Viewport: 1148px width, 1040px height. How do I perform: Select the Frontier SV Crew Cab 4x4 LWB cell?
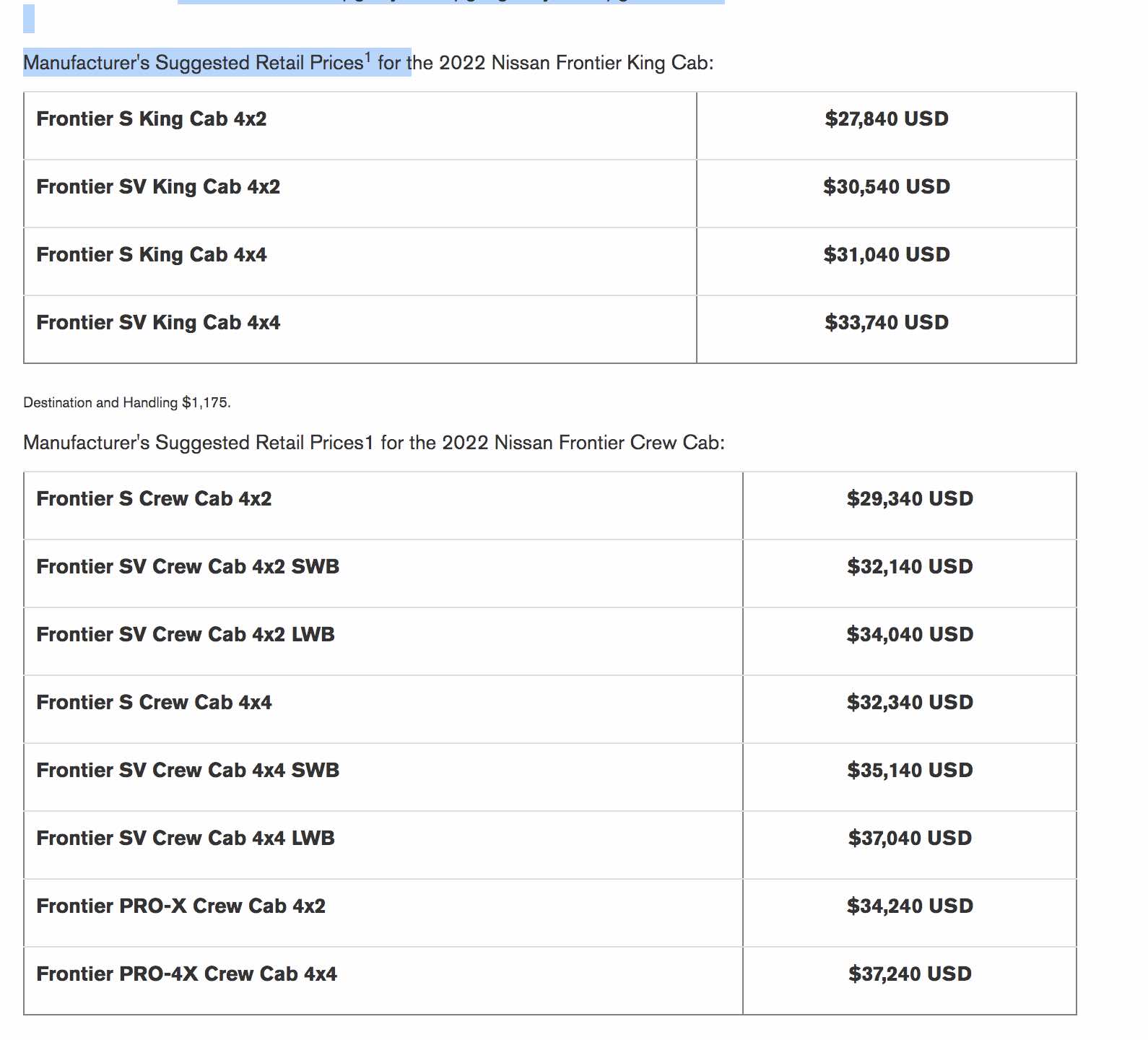(x=186, y=838)
